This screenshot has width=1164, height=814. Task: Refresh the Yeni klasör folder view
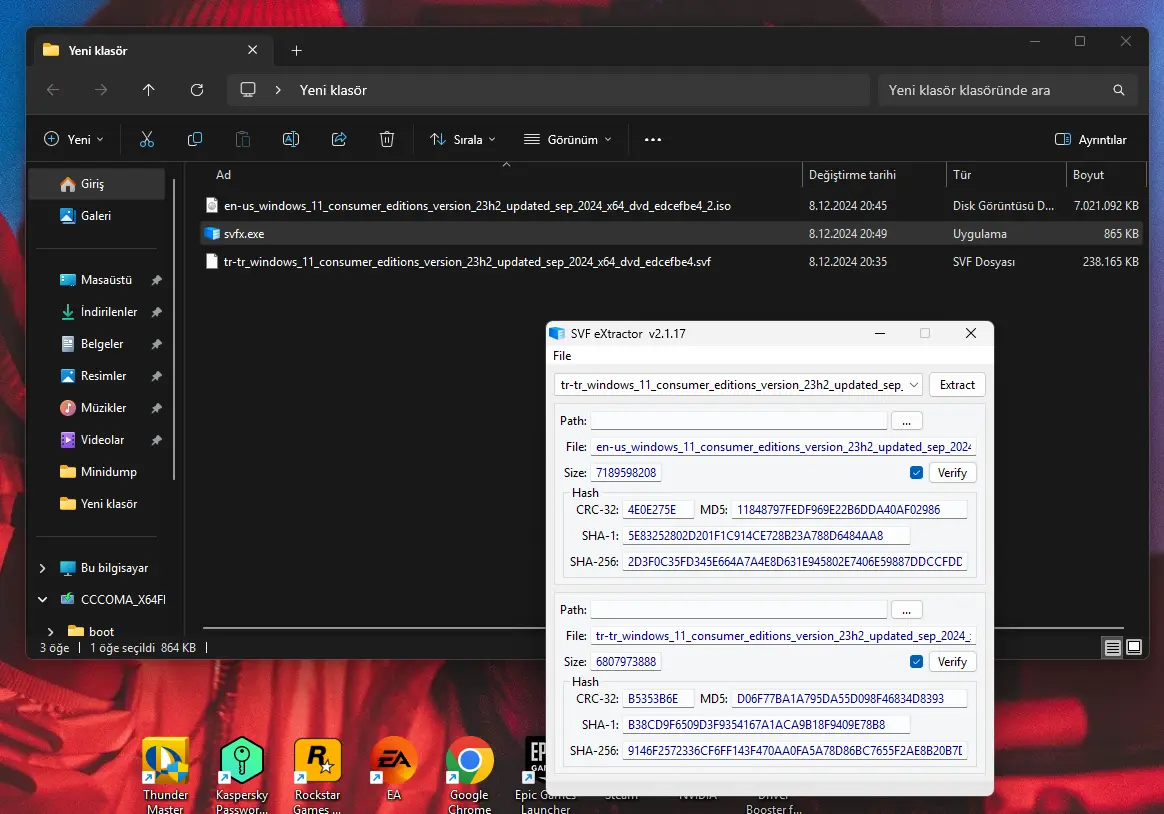click(197, 90)
